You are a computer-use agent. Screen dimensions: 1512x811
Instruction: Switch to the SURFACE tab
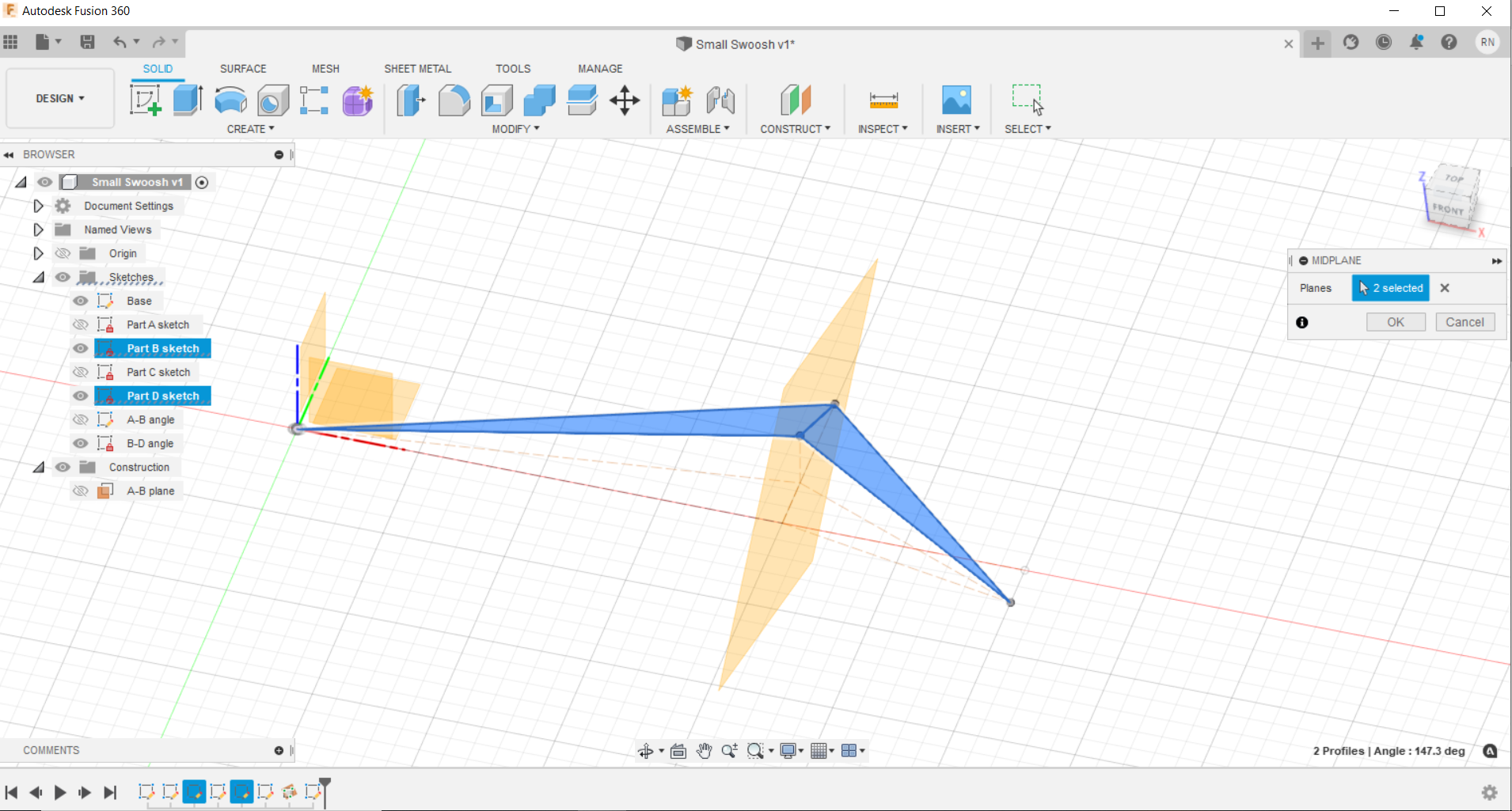(x=243, y=69)
